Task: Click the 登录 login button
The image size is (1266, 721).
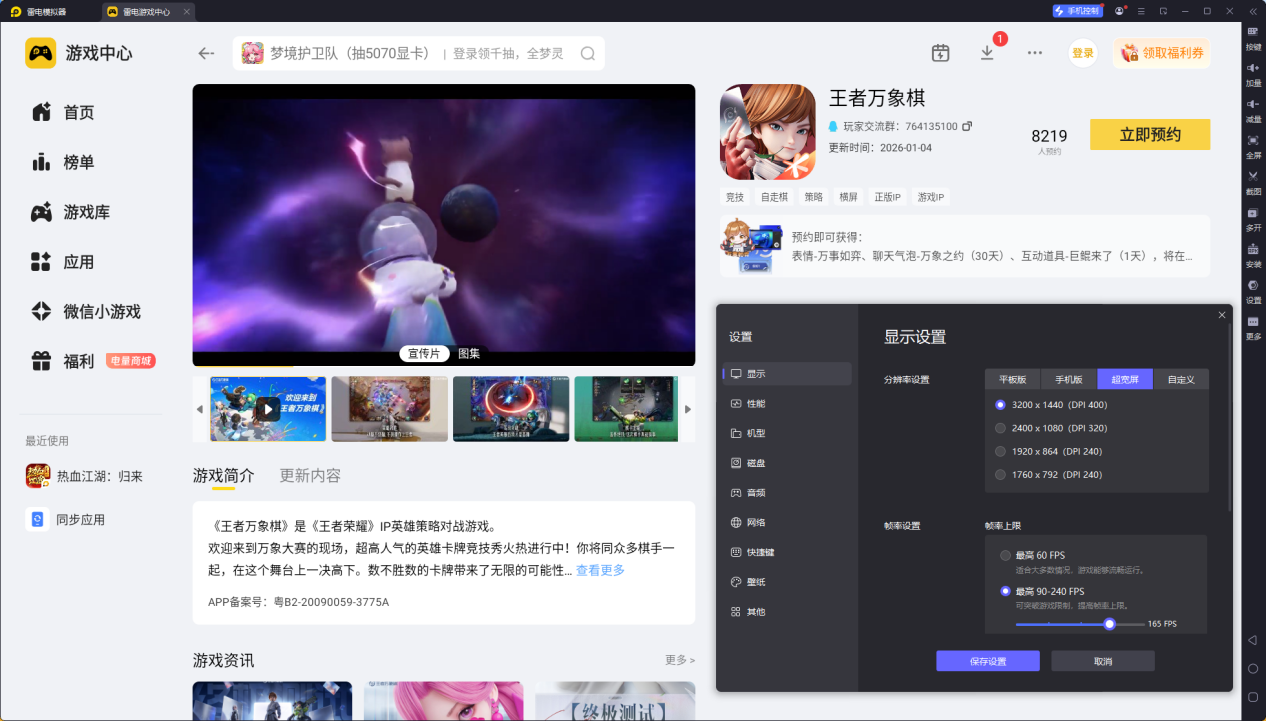Action: click(x=1083, y=53)
